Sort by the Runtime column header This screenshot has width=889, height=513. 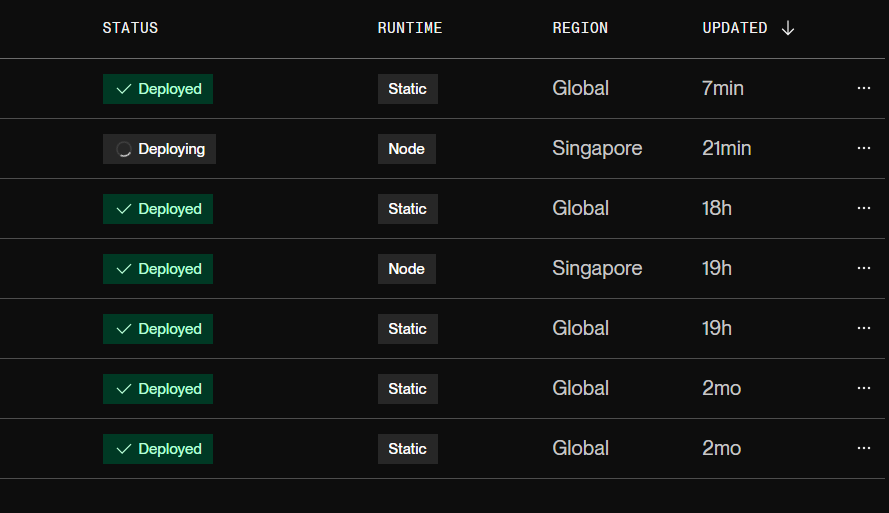[409, 28]
